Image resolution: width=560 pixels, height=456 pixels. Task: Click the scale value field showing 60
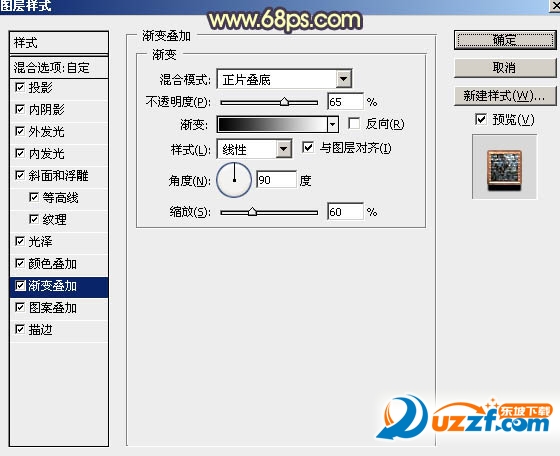pos(345,212)
